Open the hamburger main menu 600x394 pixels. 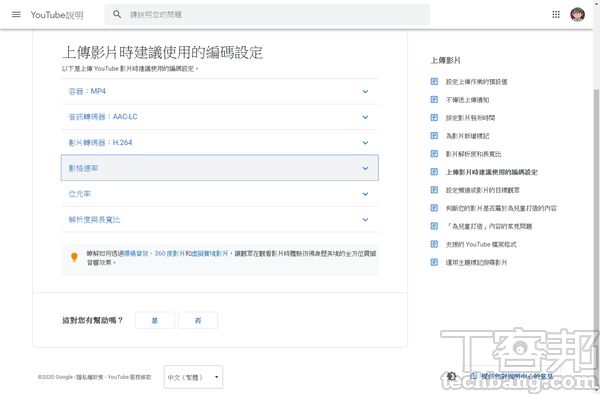tap(16, 15)
